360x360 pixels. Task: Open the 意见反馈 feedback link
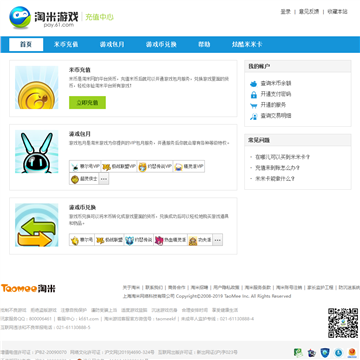point(309,12)
